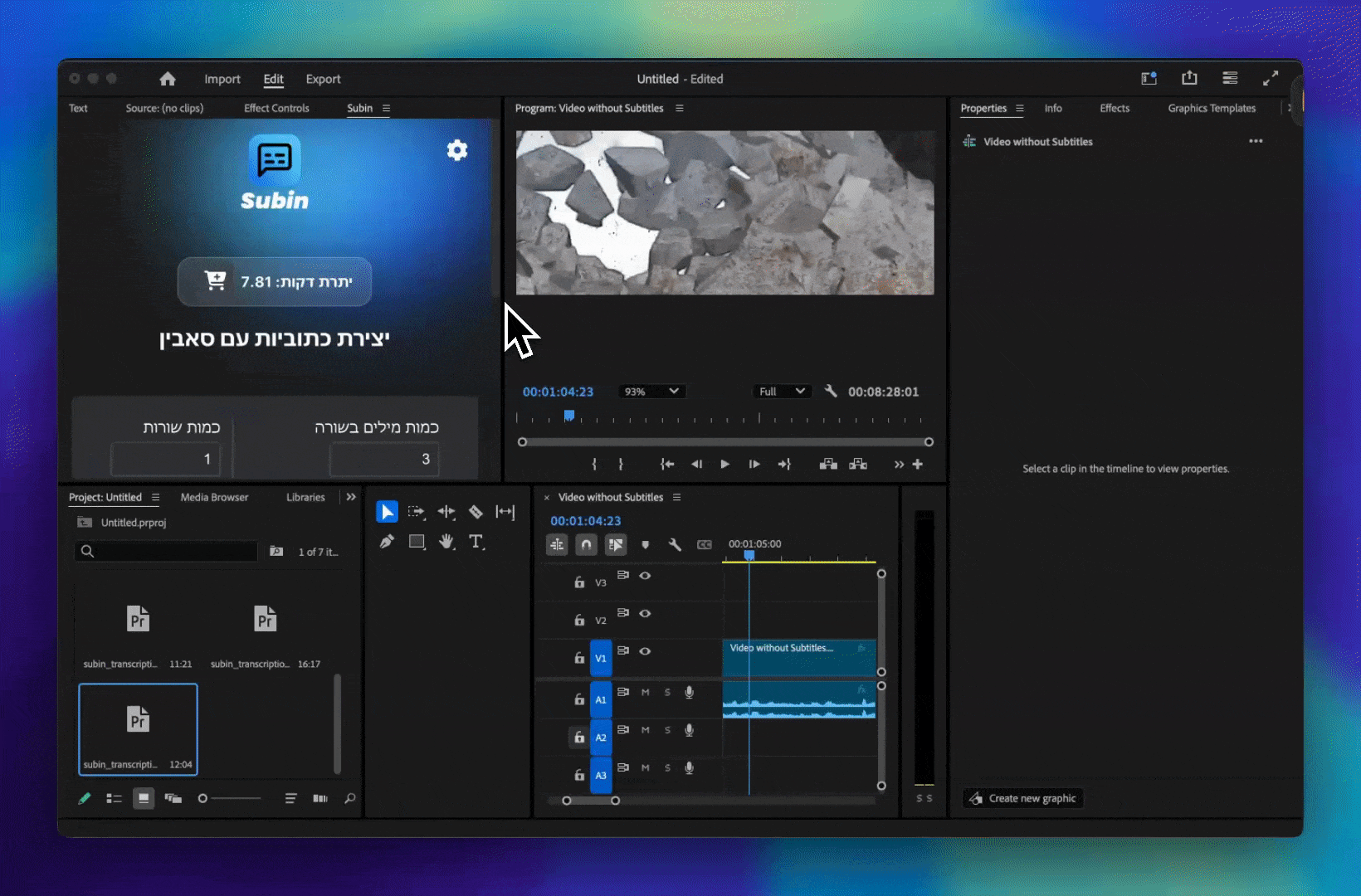
Task: Jump to In point in Program monitor
Action: 666,465
